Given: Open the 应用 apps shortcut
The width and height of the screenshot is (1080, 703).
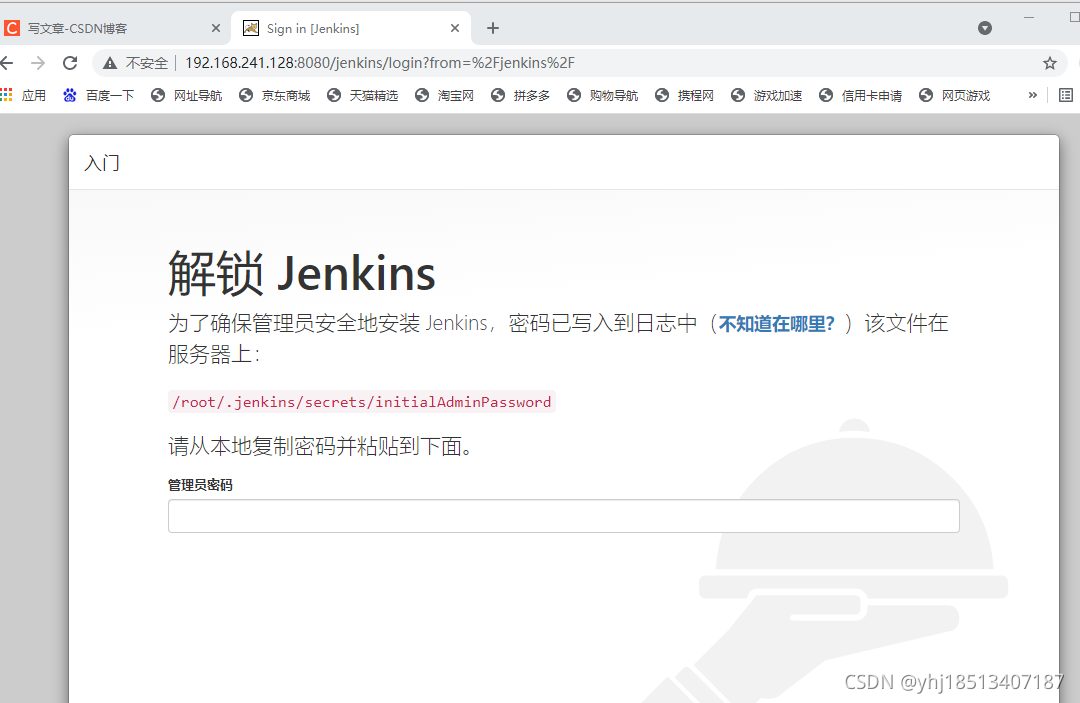Looking at the screenshot, I should (23, 96).
